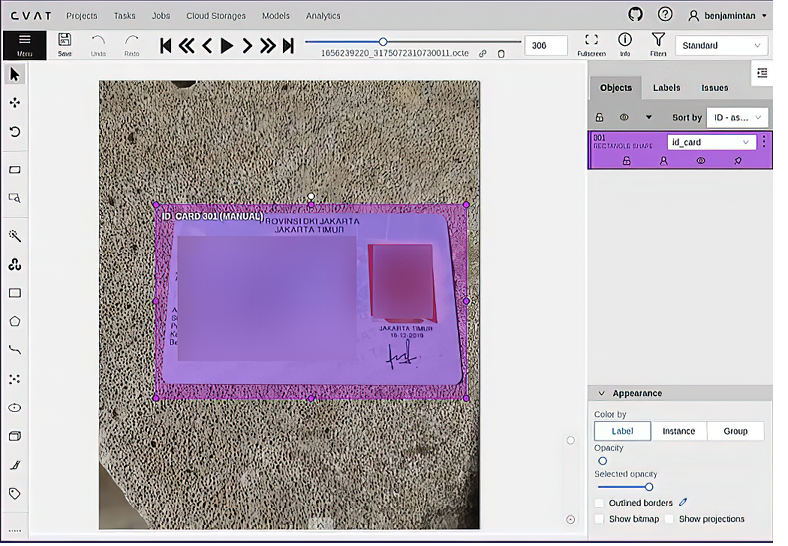The width and height of the screenshot is (788, 546).
Task: Open the benjamintan user menu
Action: 728,16
